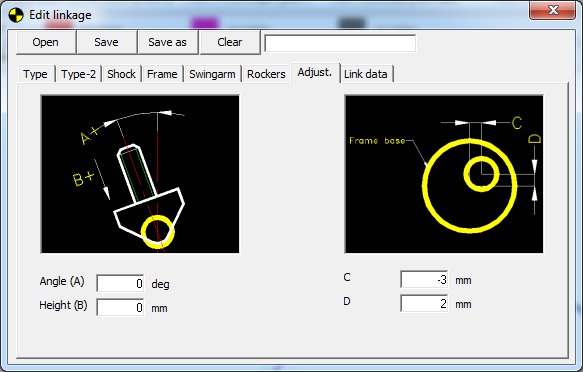Click the Edit linkage title bar icon
This screenshot has height=372, width=583.
(16, 15)
